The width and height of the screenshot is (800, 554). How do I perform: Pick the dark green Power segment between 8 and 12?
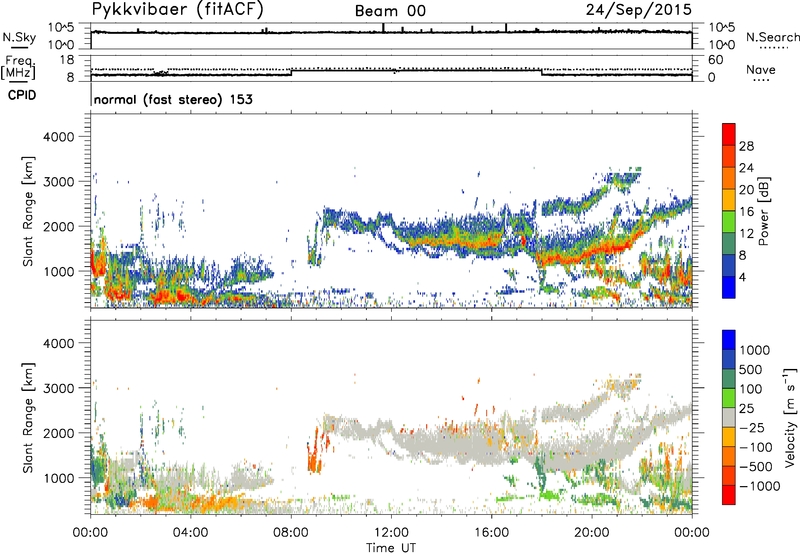(x=729, y=243)
